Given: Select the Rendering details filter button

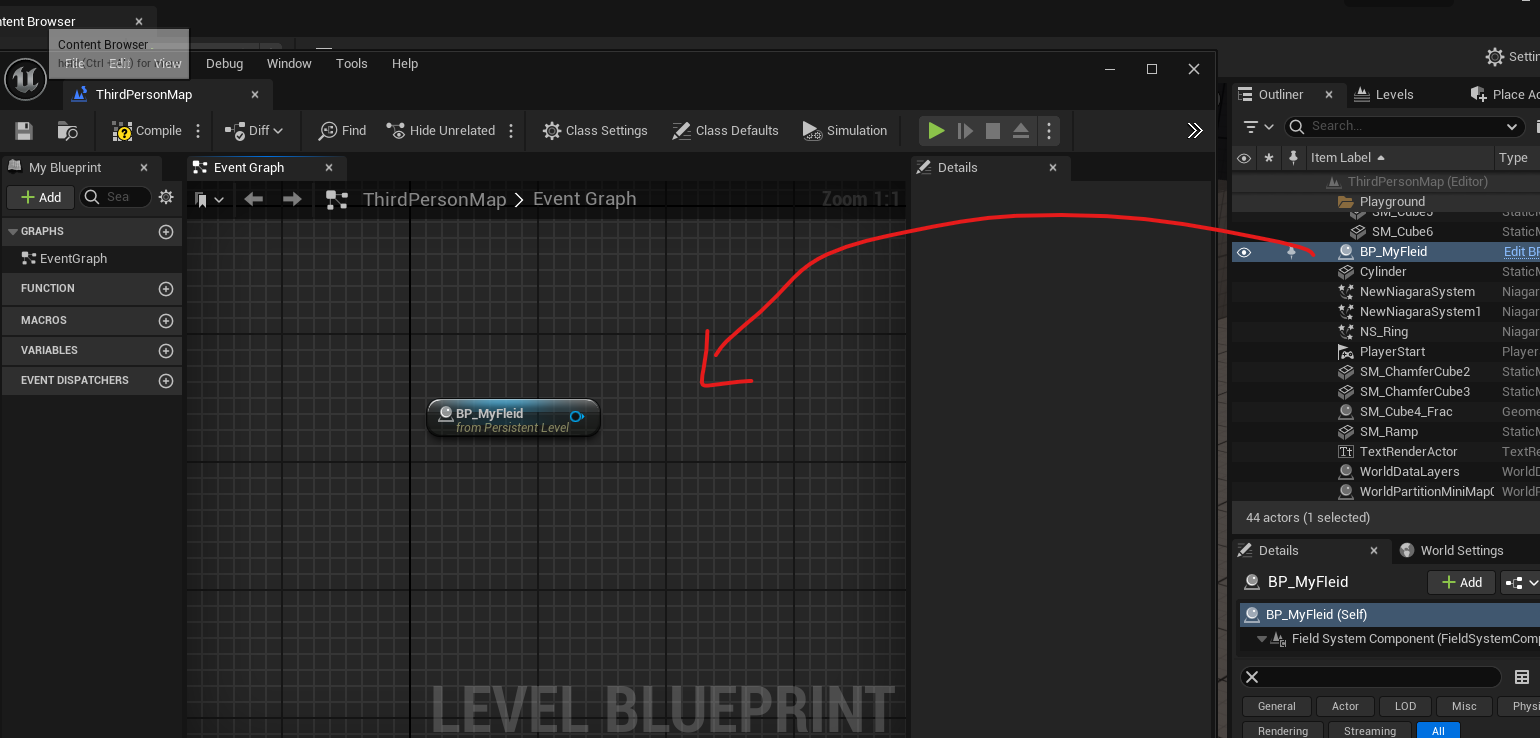Looking at the screenshot, I should coord(1283,731).
